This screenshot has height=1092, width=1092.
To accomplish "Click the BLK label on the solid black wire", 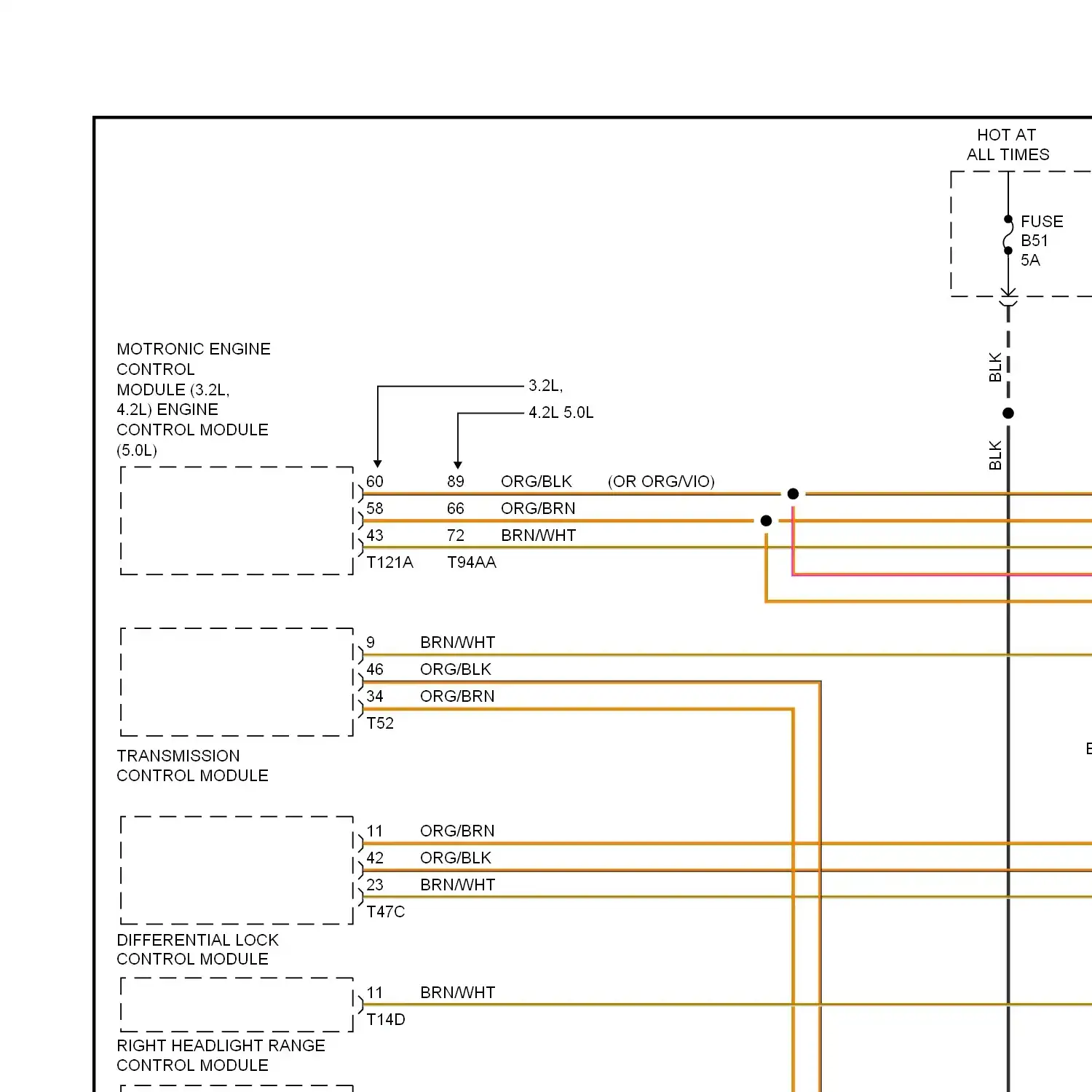I will click(995, 455).
